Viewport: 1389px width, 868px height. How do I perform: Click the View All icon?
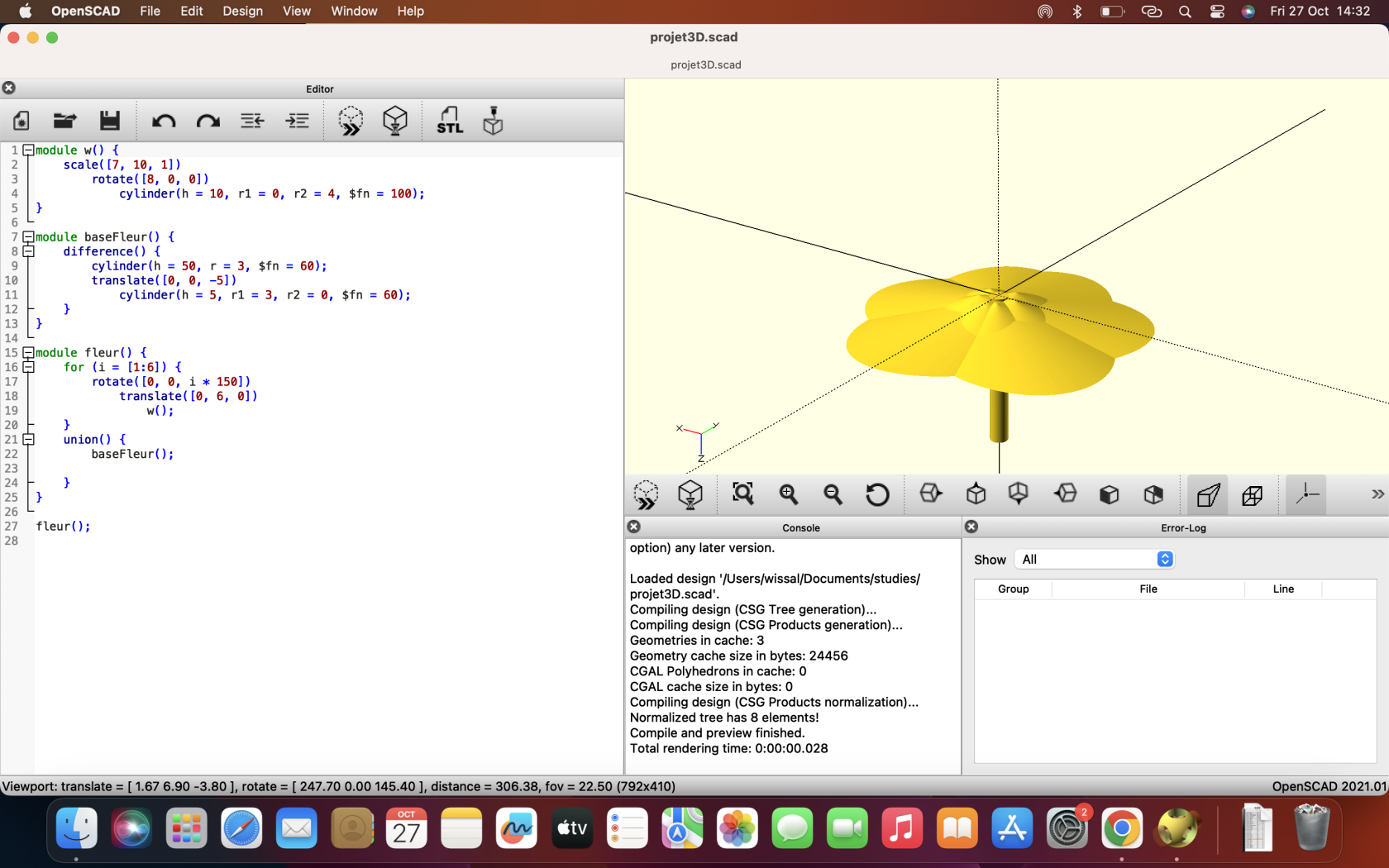pyautogui.click(x=743, y=494)
